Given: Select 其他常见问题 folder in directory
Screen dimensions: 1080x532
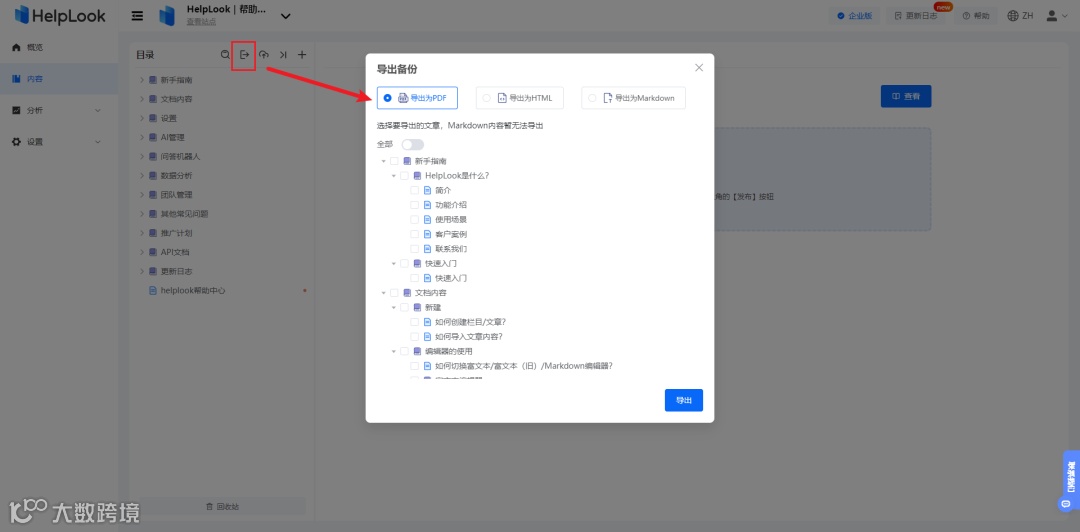Looking at the screenshot, I should (x=184, y=214).
